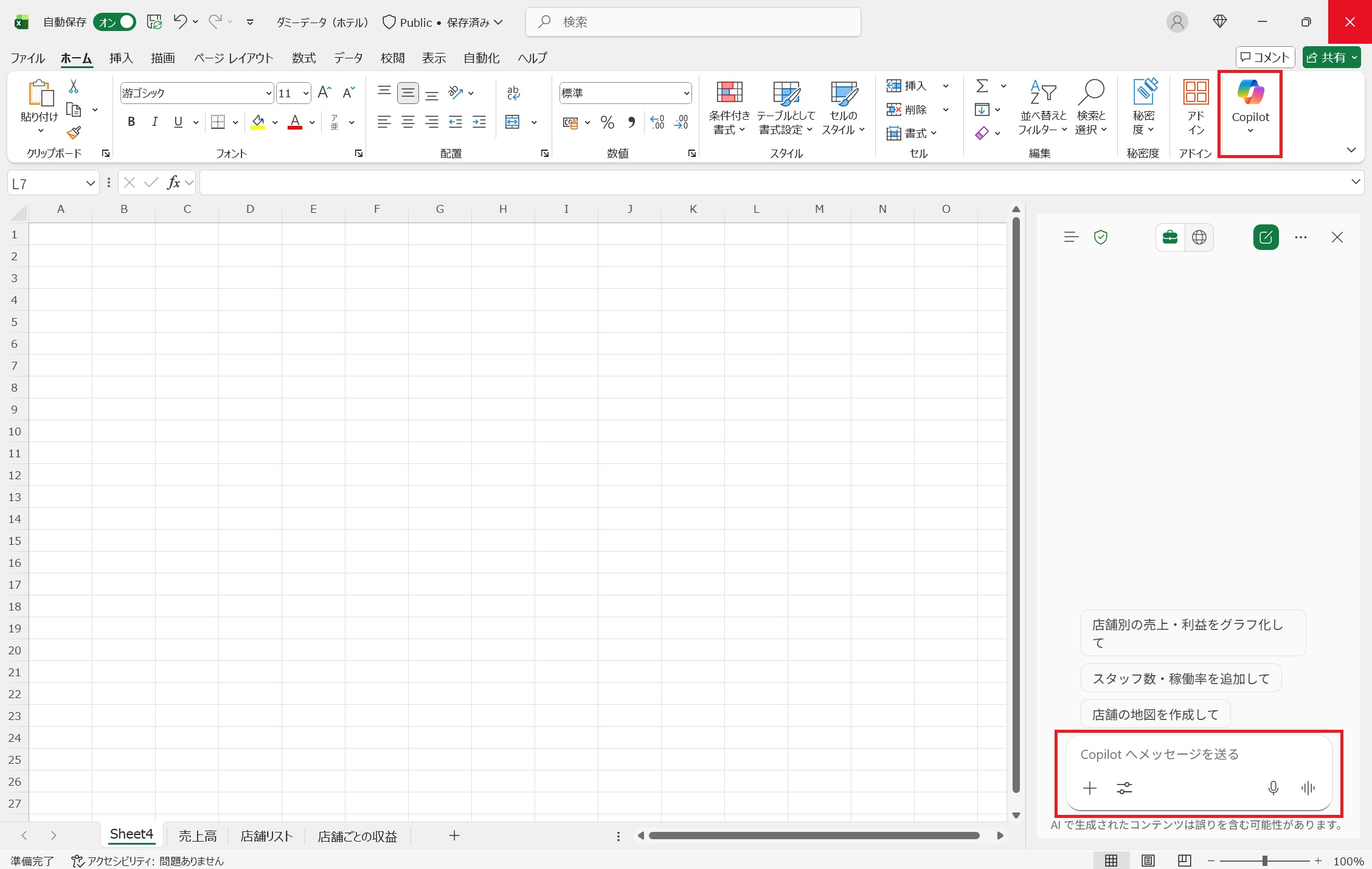This screenshot has width=1372, height=869.
Task: Switch Copilot to web mode globe toggle
Action: pyautogui.click(x=1199, y=237)
